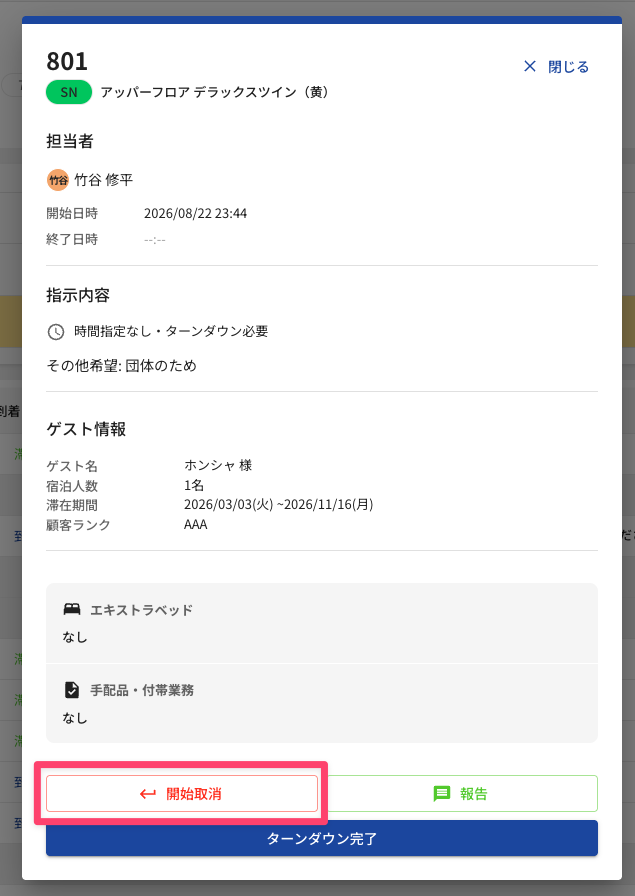Click room number 801 heading
The width and height of the screenshot is (635, 896).
(x=67, y=61)
